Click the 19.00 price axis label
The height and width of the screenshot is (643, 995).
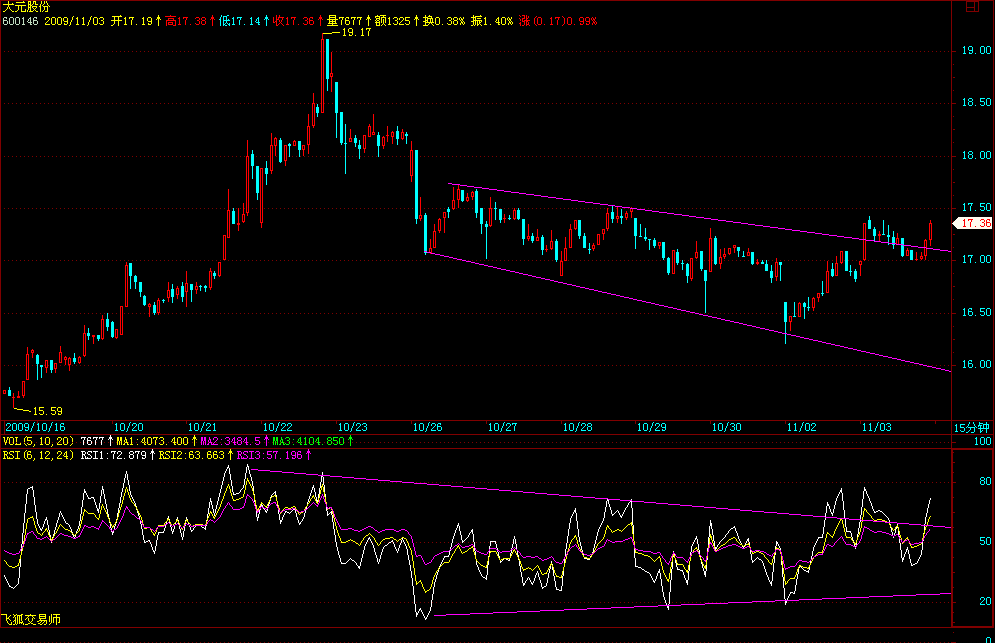(976, 51)
